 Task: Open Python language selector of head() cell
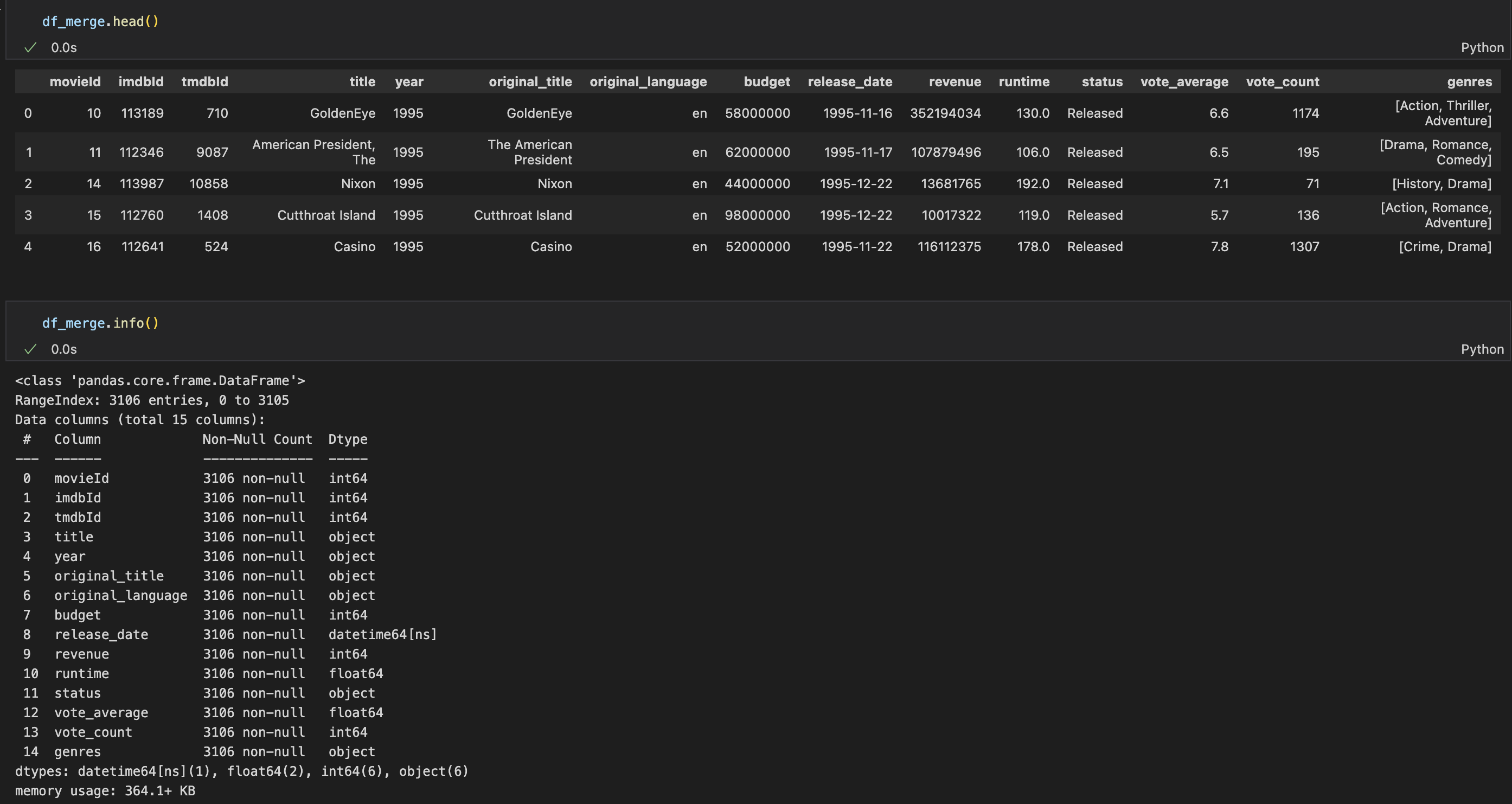(1482, 48)
